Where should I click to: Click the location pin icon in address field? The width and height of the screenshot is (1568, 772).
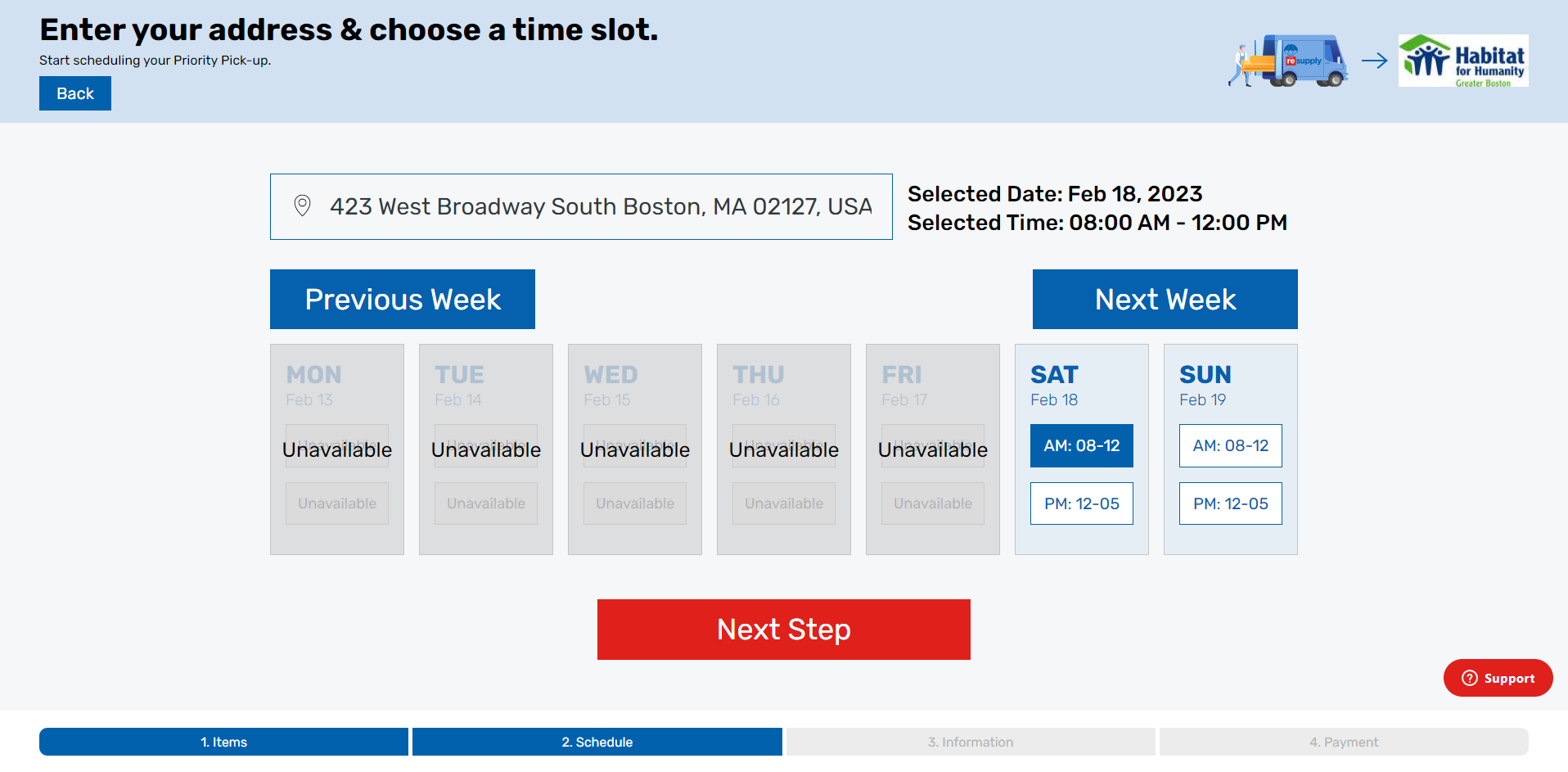[x=302, y=205]
